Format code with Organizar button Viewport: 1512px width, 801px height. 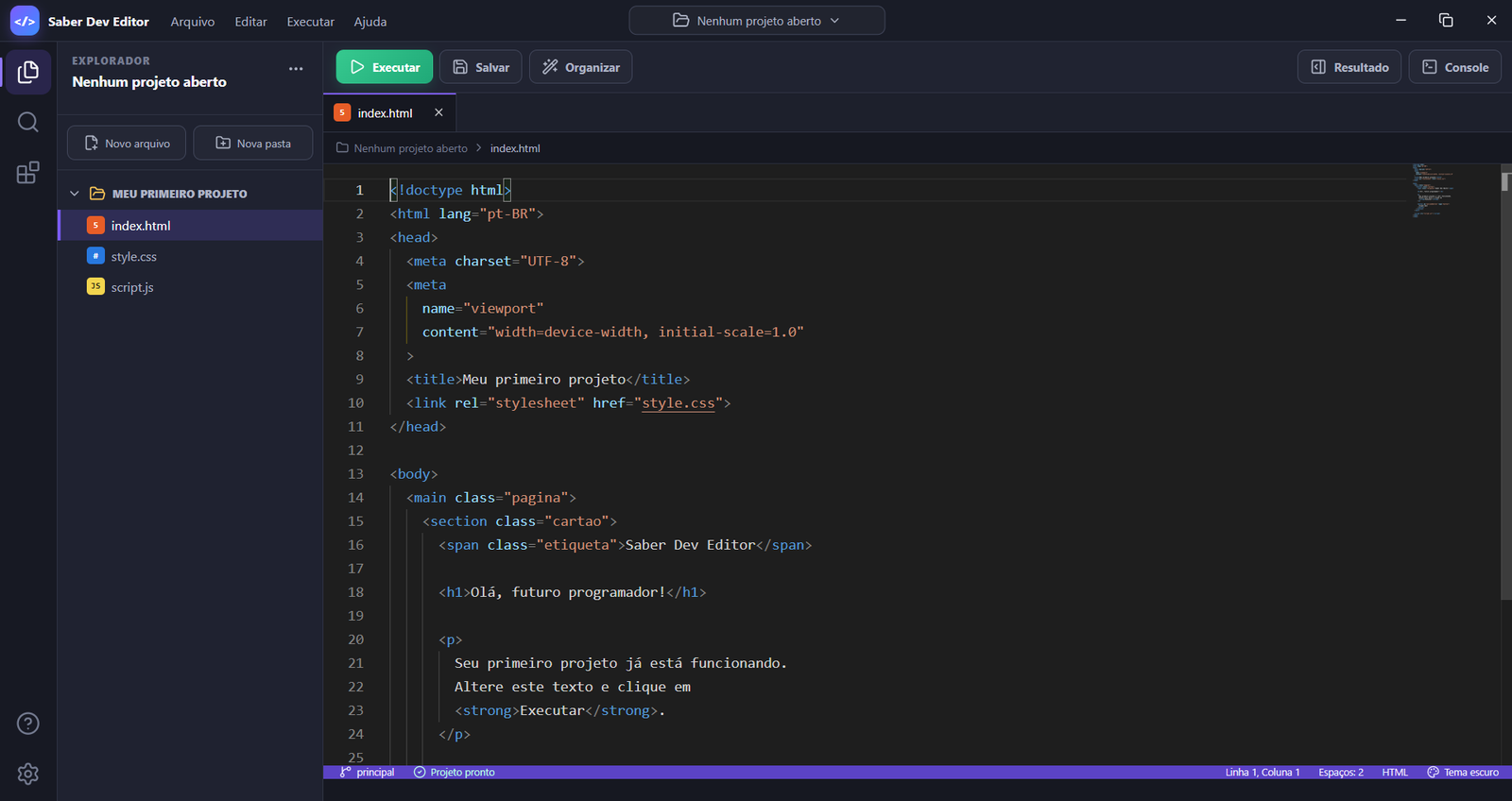(x=580, y=67)
